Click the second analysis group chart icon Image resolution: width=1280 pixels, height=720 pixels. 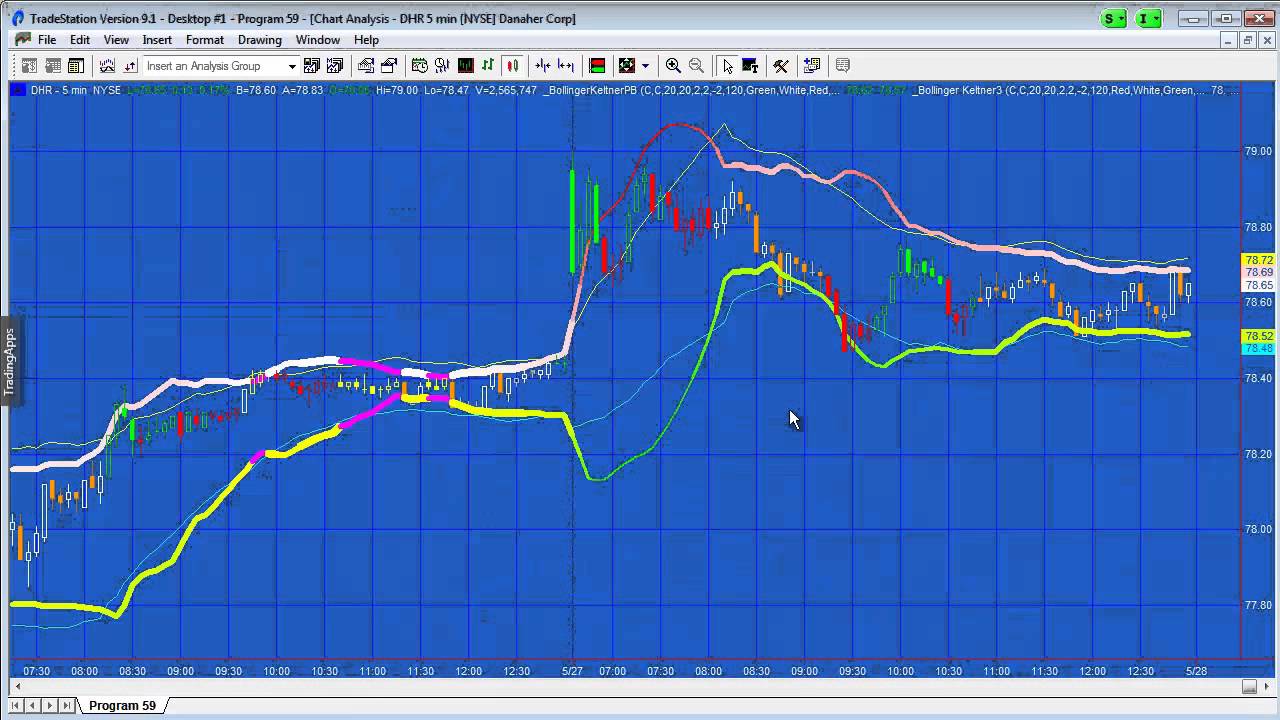pos(335,66)
